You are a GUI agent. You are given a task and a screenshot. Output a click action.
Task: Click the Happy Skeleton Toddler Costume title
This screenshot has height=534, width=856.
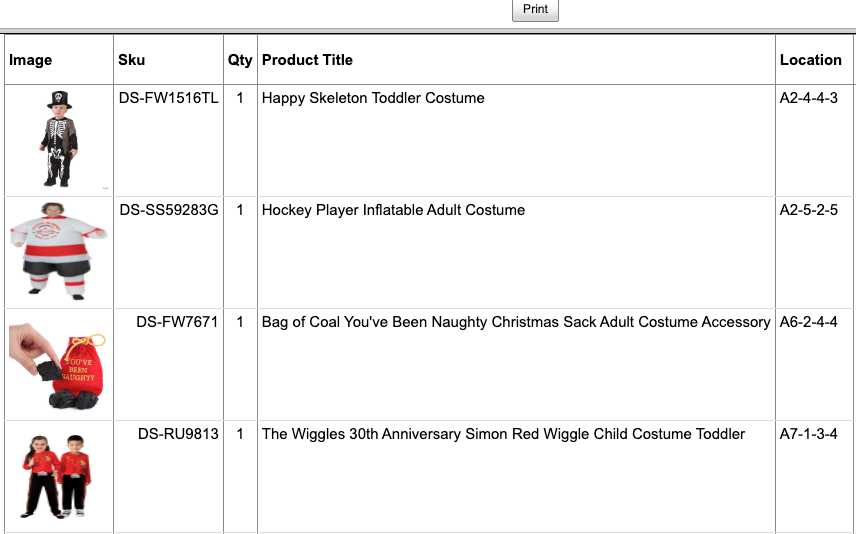(373, 98)
